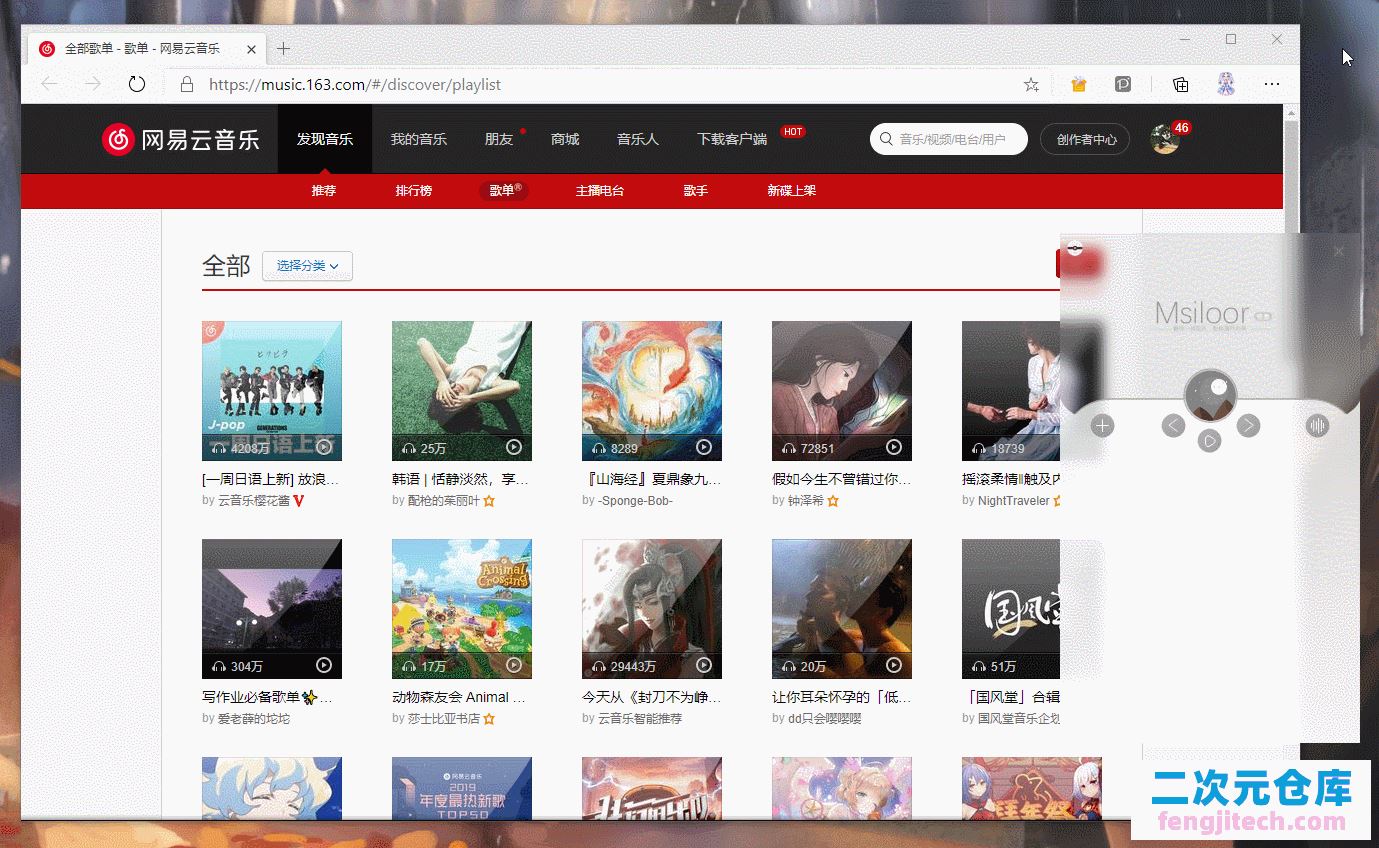The image size is (1379, 848).
Task: Open creator link 配枪的茱丽叶
Action: 443,501
